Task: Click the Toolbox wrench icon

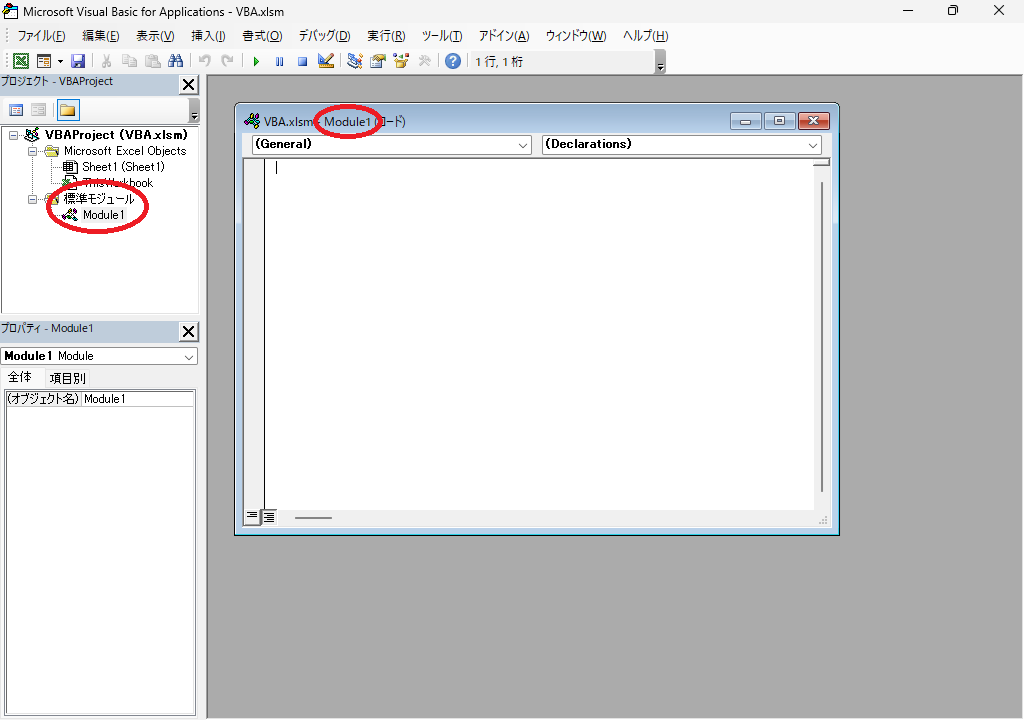Action: (x=424, y=61)
